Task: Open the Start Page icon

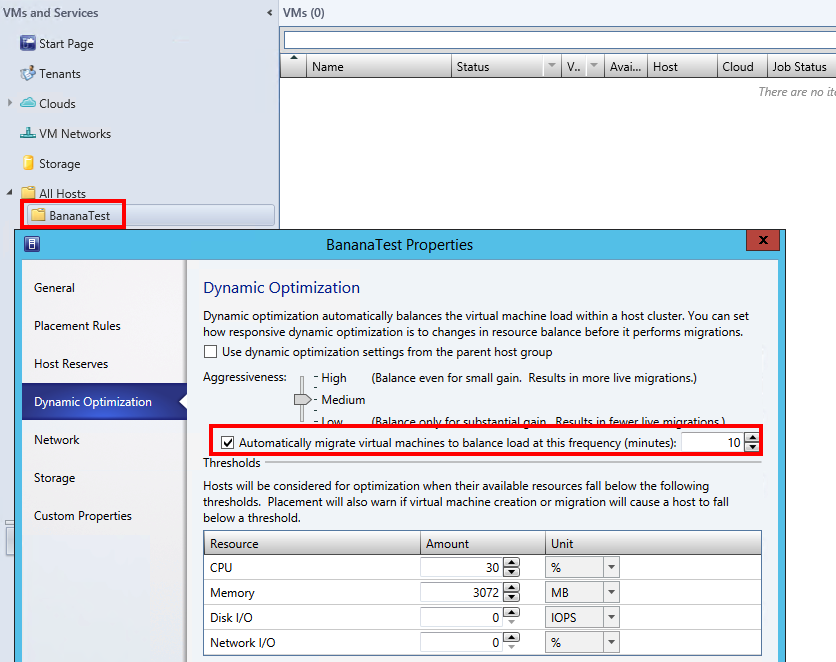Action: (28, 43)
